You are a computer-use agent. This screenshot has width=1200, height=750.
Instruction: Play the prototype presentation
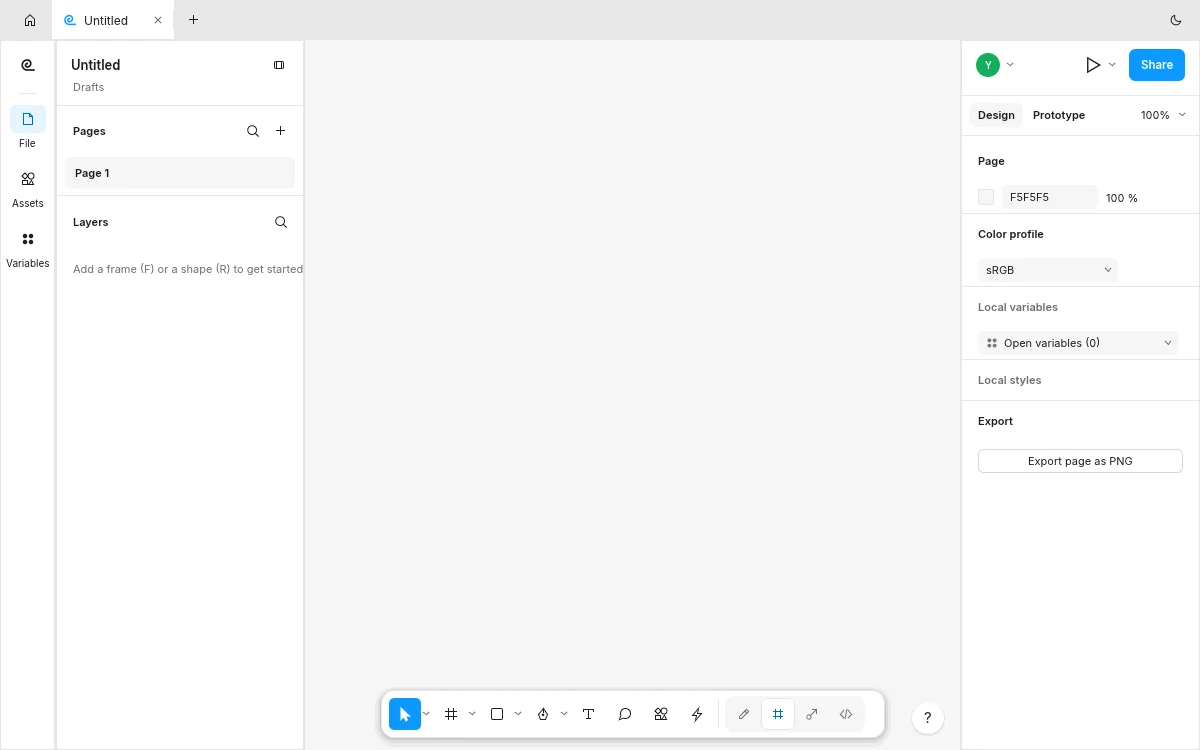[1093, 65]
